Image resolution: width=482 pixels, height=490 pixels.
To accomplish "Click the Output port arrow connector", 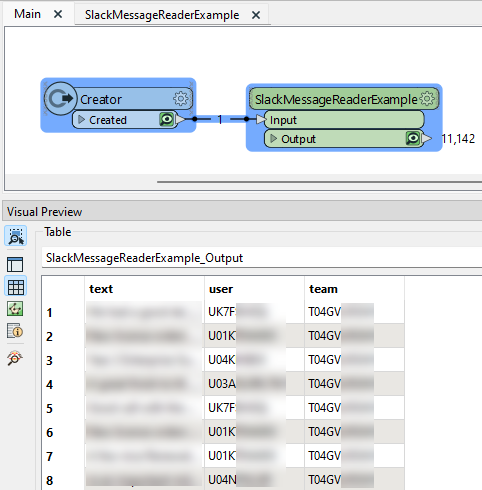I will point(427,138).
